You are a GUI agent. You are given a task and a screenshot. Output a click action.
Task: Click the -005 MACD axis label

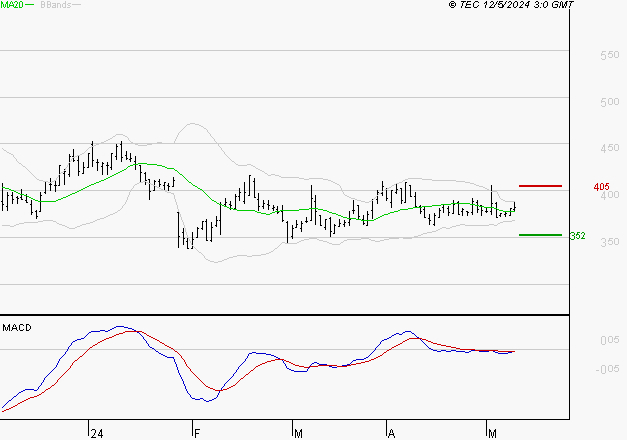tap(607, 369)
